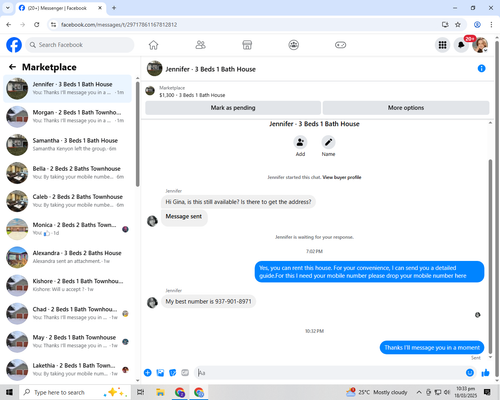The height and width of the screenshot is (400, 500).
Task: Click the Name edit pencil icon
Action: 328,142
